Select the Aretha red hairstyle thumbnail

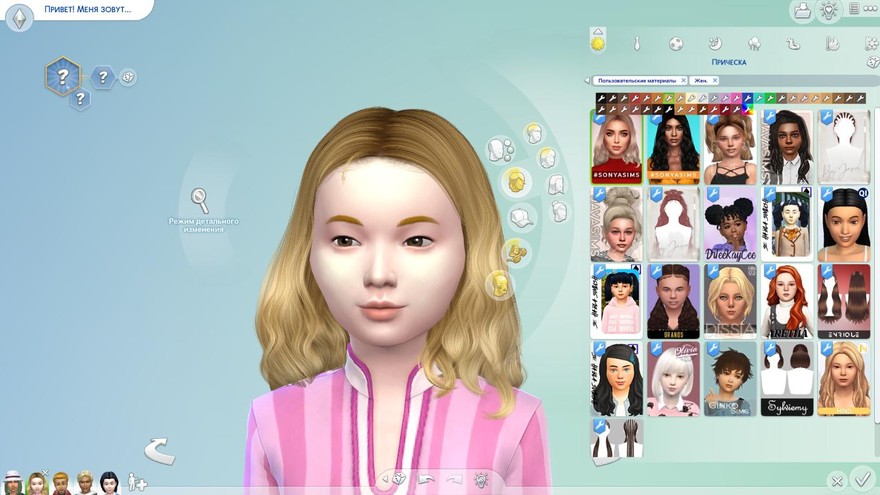(787, 301)
